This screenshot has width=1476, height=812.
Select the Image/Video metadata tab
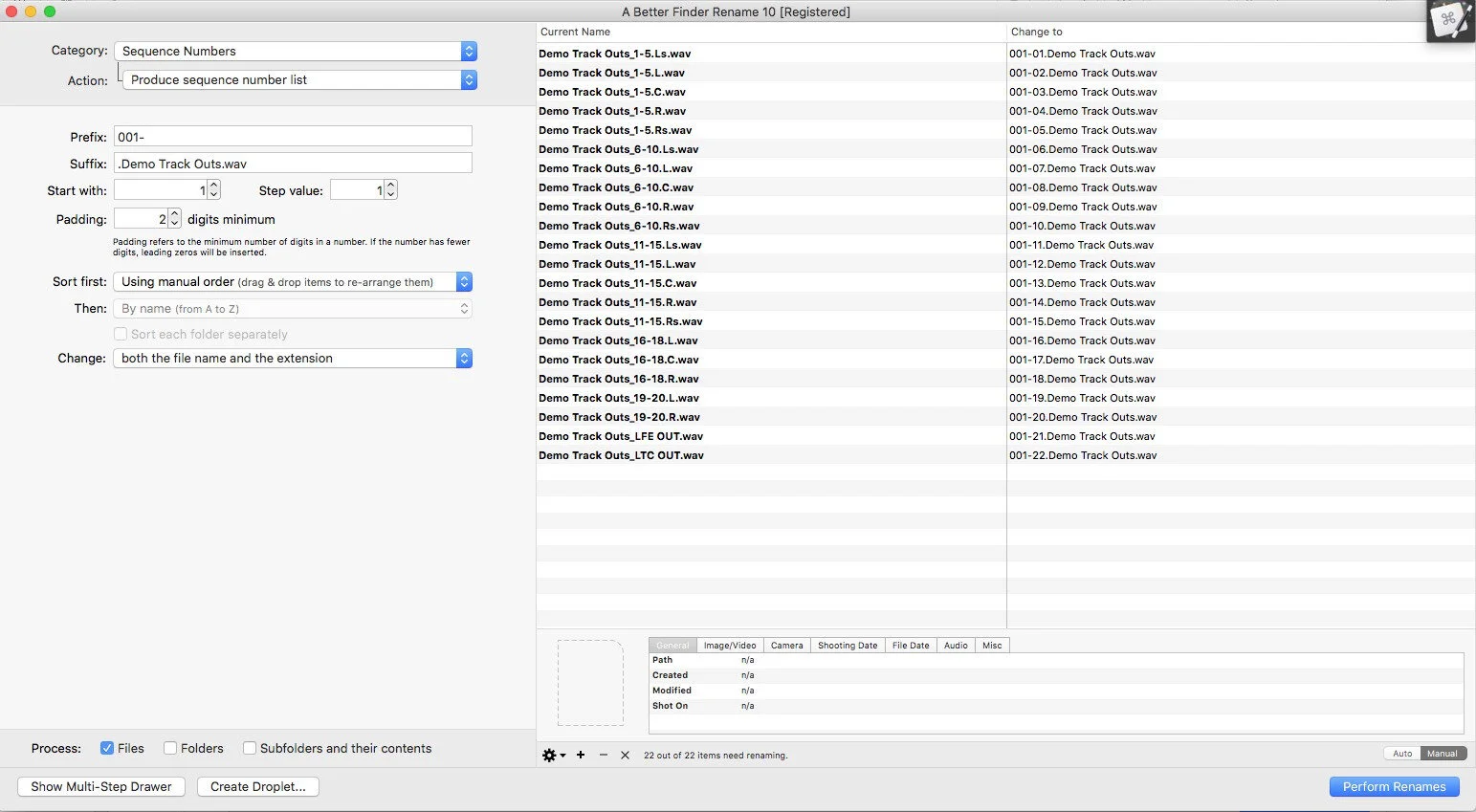coord(730,646)
